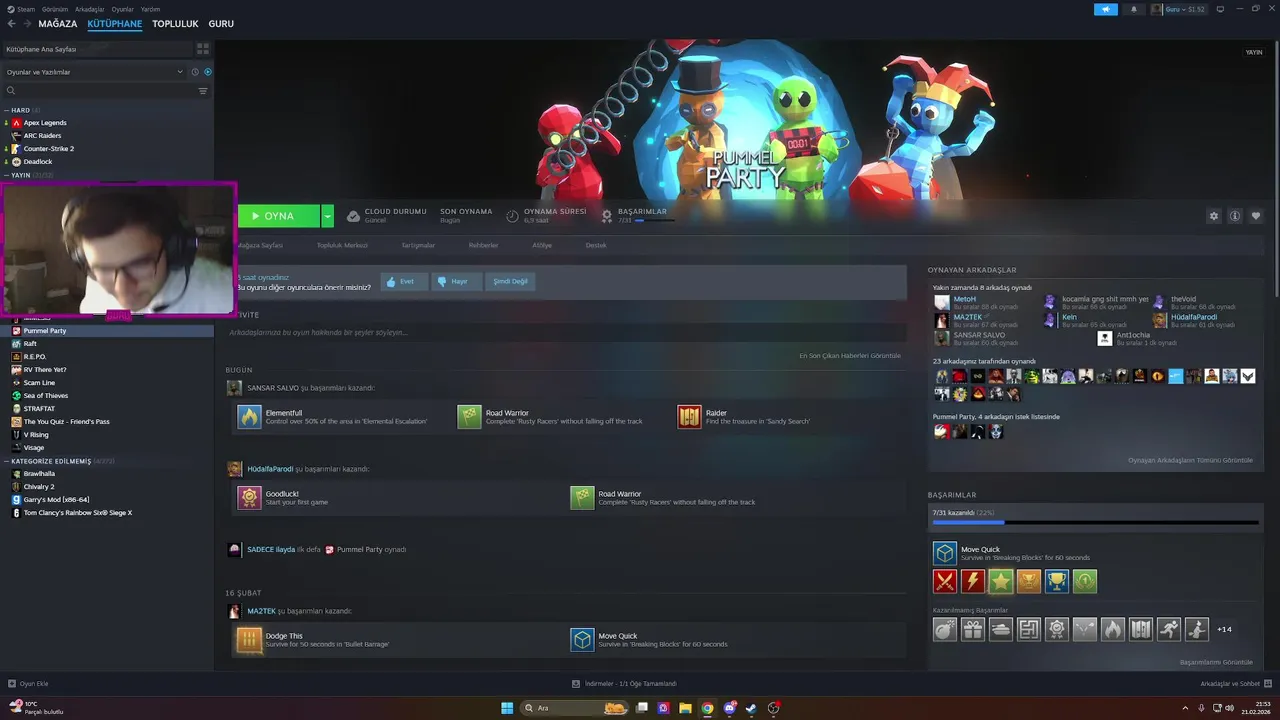Screen dimensions: 1280x720
Task: Open Arkadaşlar ve Sohbet panel
Action: coord(1235,684)
